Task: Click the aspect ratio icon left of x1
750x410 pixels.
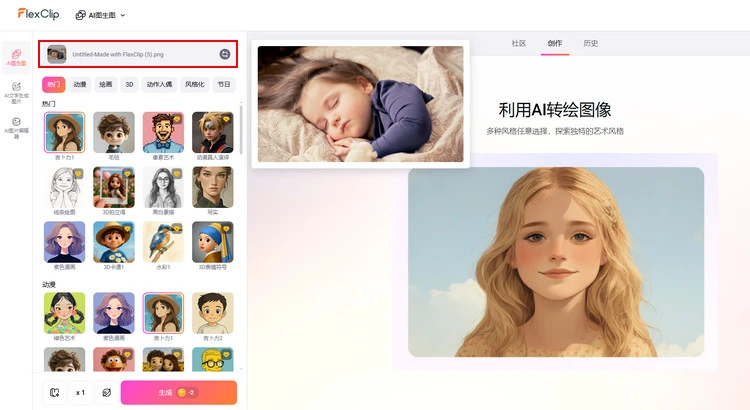Action: coord(54,392)
